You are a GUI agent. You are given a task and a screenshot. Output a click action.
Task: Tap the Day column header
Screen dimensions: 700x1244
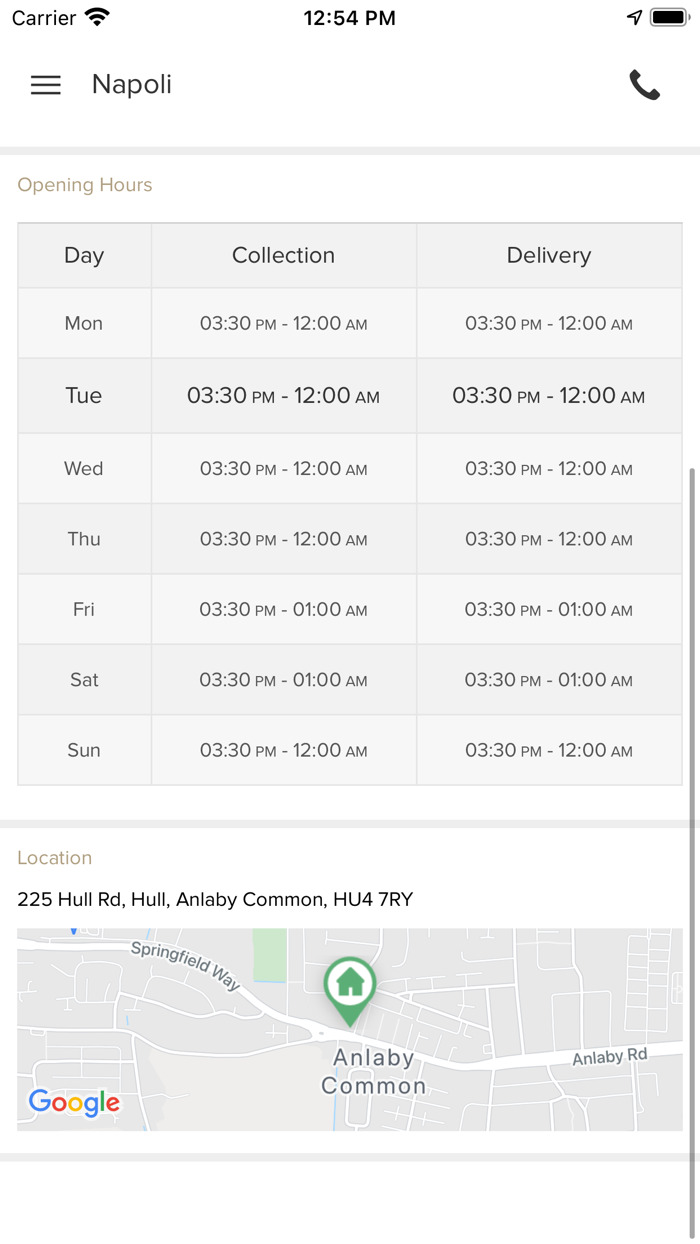coord(84,256)
